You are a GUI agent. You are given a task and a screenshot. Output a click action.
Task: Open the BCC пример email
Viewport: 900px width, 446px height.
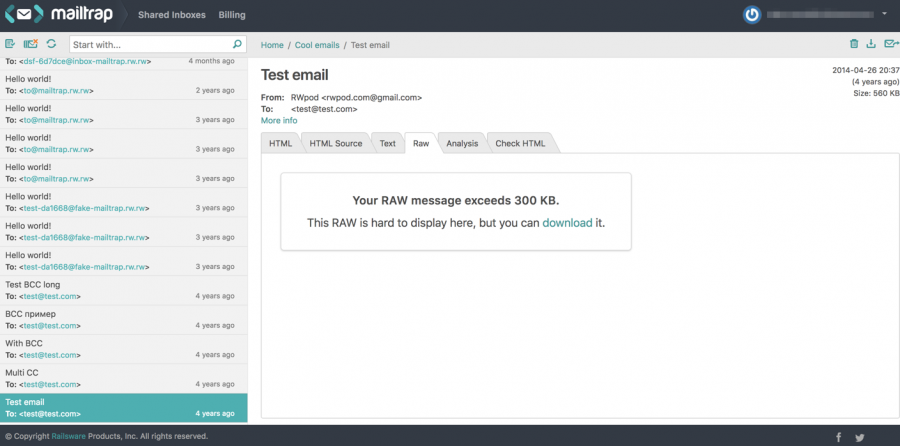point(123,320)
